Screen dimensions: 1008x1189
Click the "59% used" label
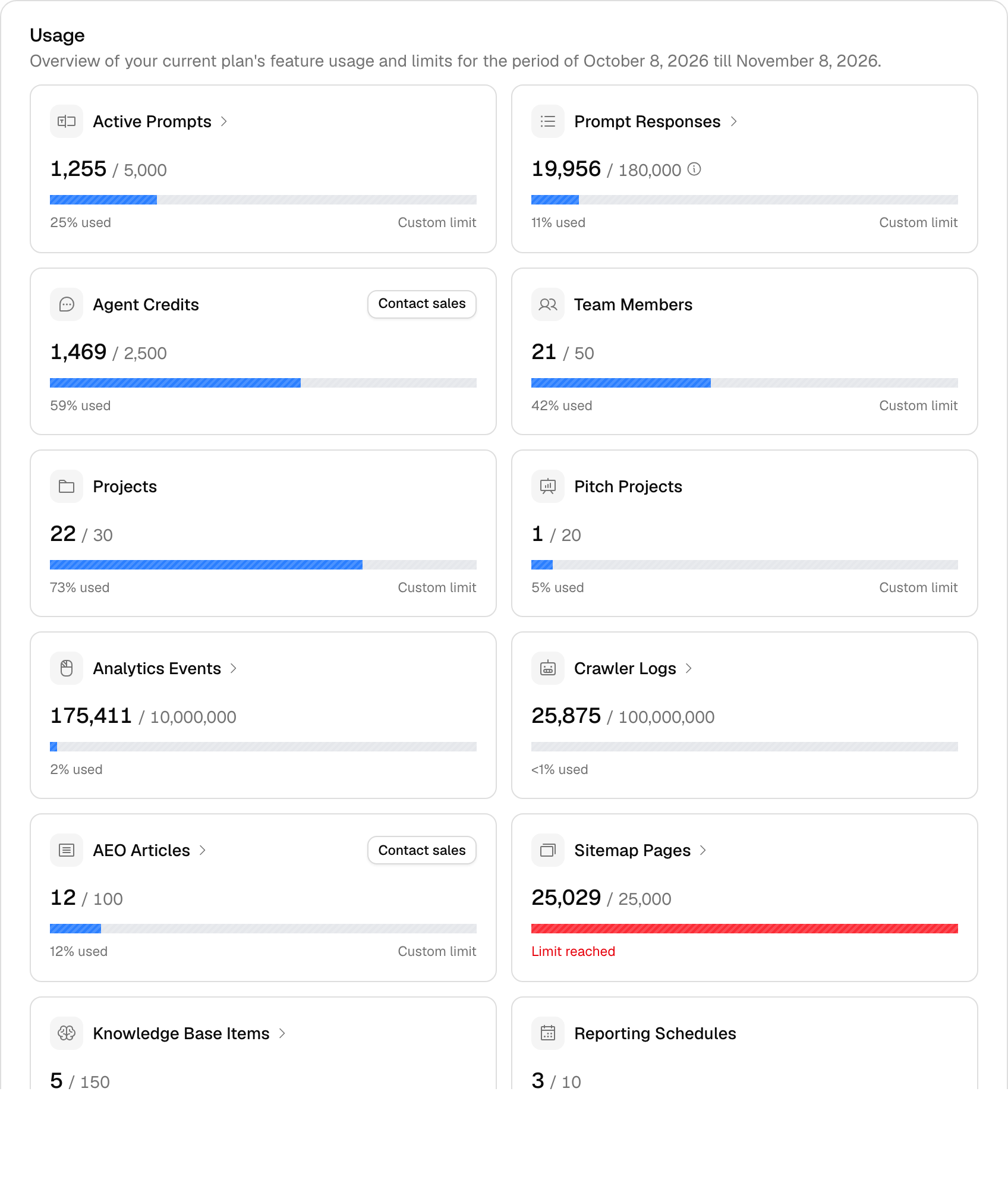coord(80,405)
